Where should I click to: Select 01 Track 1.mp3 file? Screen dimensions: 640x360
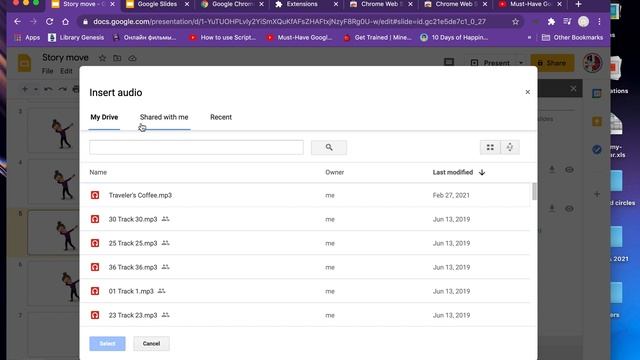pyautogui.click(x=305, y=291)
